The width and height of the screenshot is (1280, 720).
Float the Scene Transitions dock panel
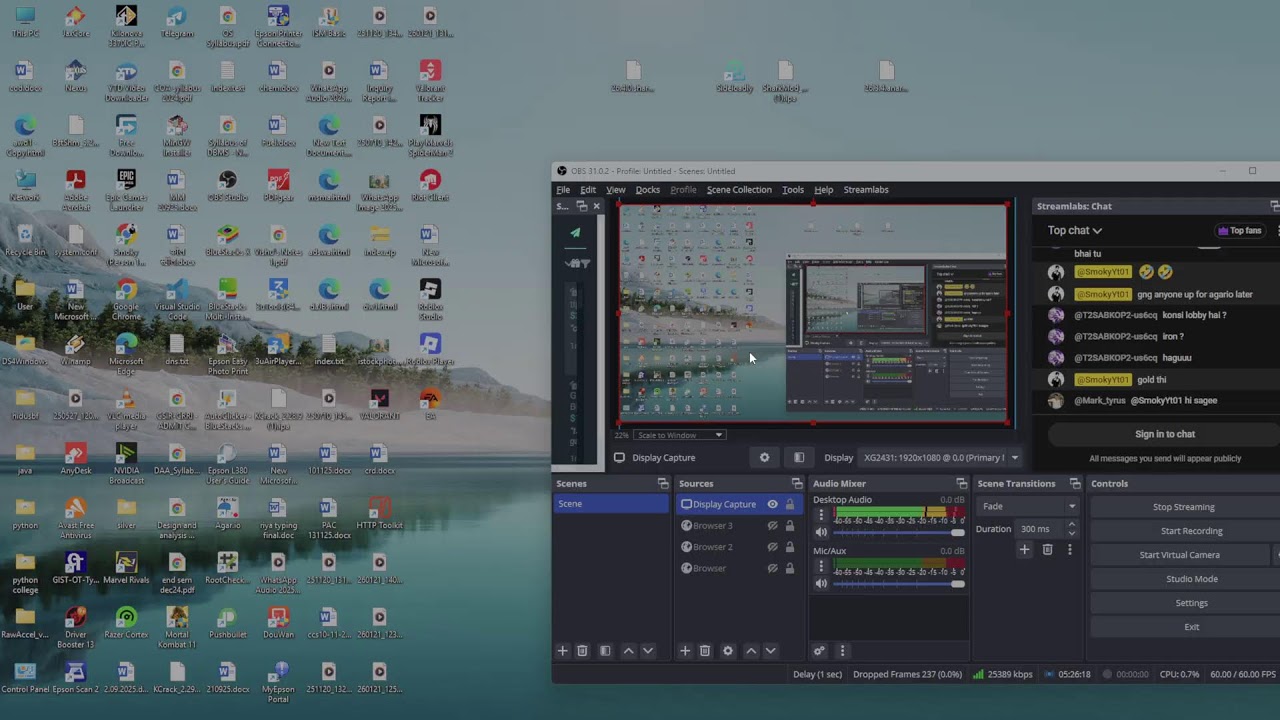[x=1075, y=484]
